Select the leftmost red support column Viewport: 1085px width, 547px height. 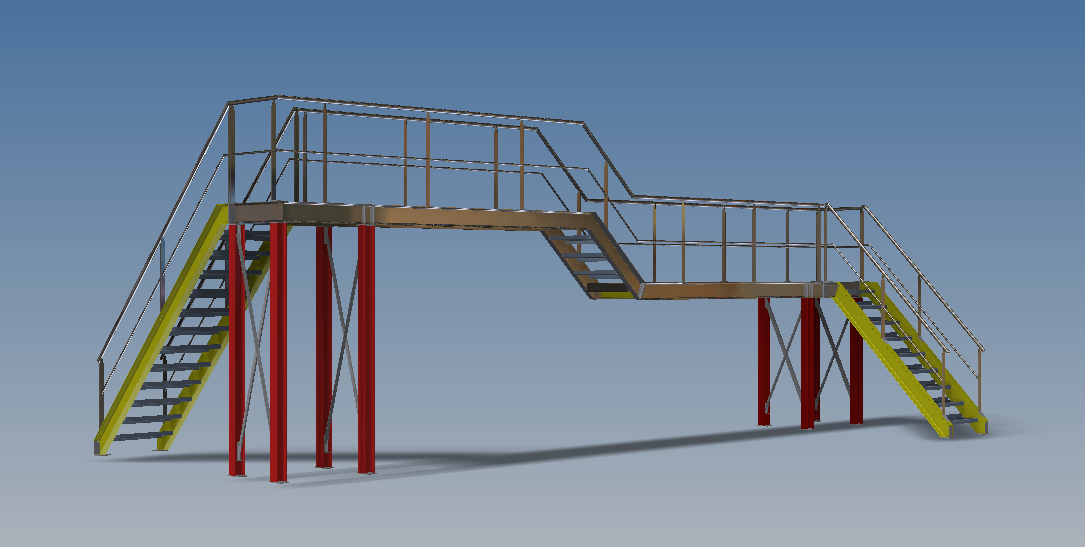point(237,350)
